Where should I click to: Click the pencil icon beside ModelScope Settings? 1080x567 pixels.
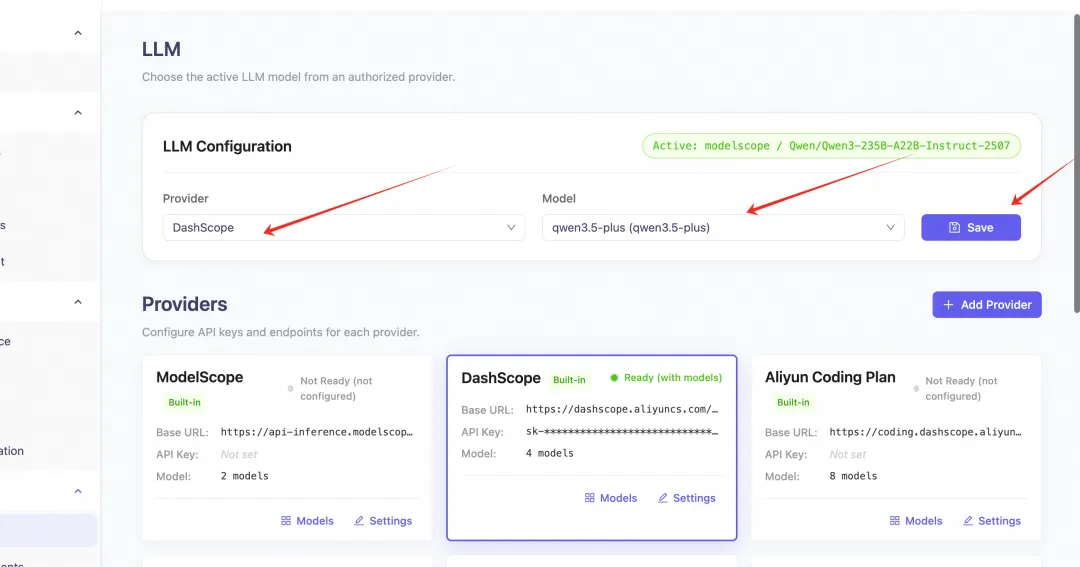(359, 521)
